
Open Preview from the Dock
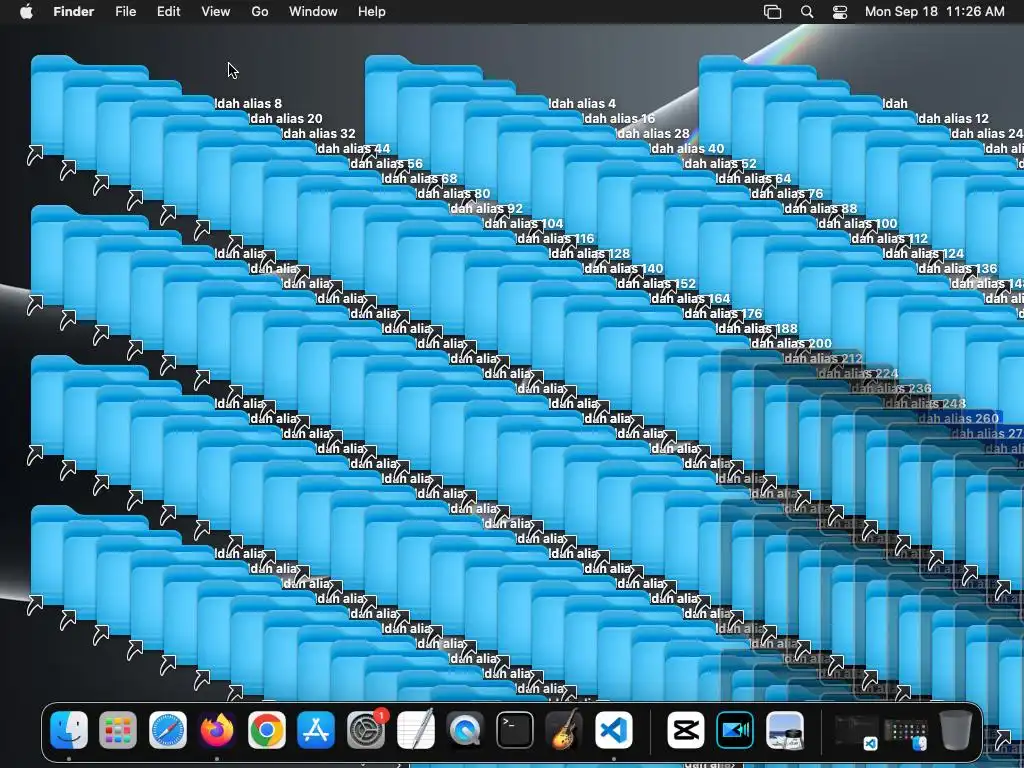785,729
